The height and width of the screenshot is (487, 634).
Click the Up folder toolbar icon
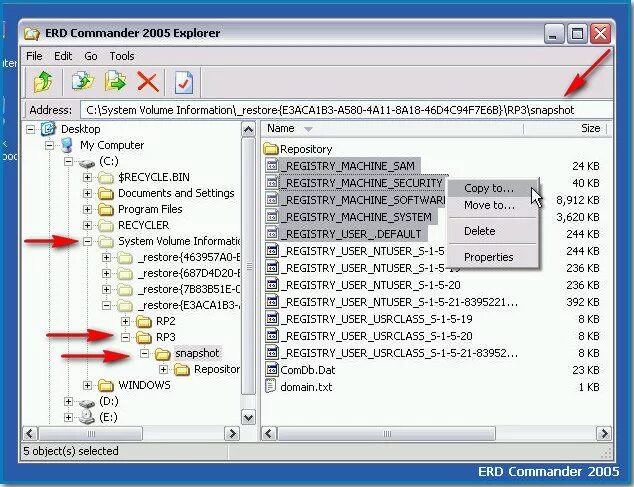click(43, 82)
